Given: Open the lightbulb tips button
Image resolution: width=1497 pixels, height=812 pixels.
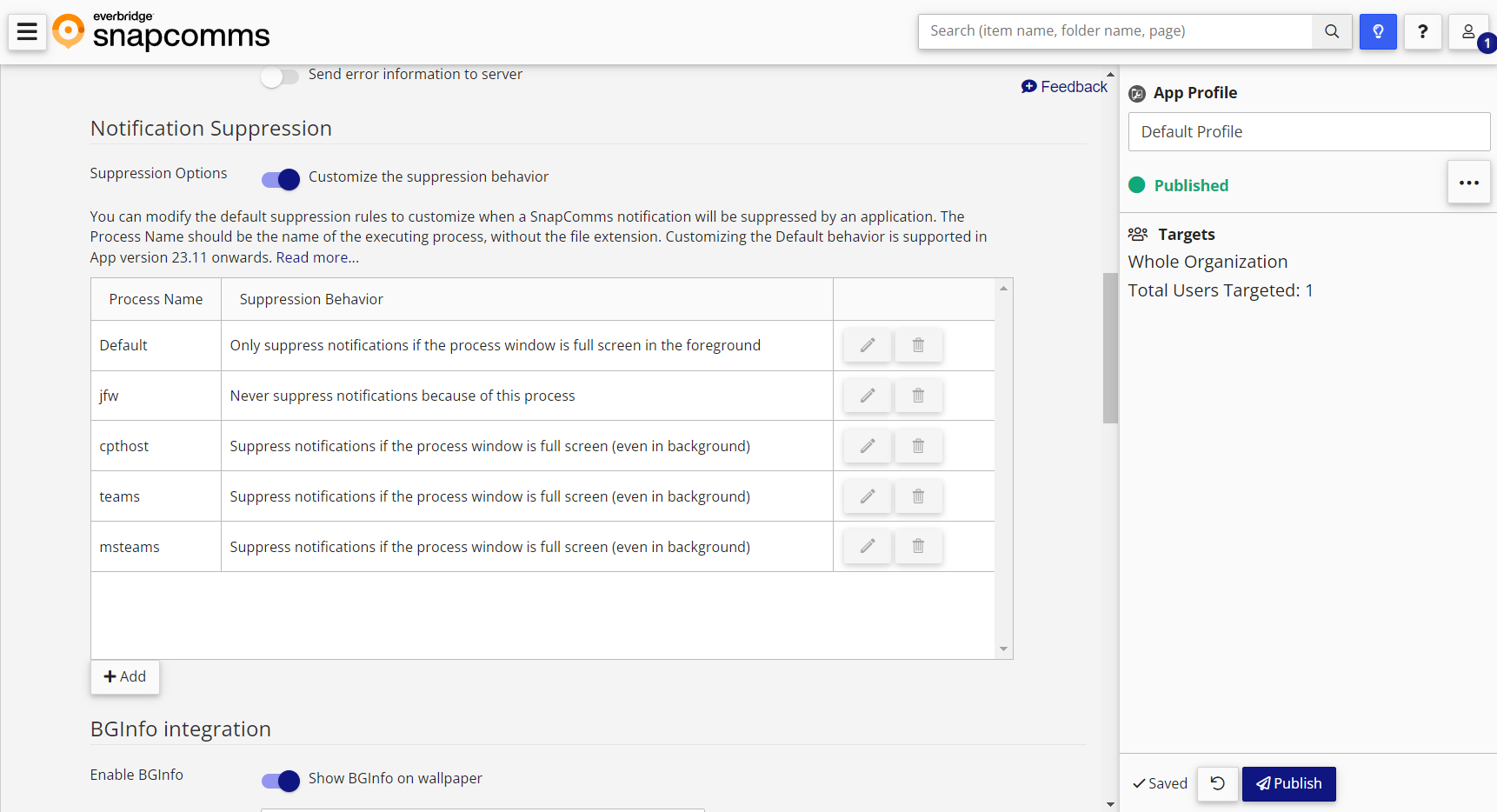Looking at the screenshot, I should coord(1378,31).
